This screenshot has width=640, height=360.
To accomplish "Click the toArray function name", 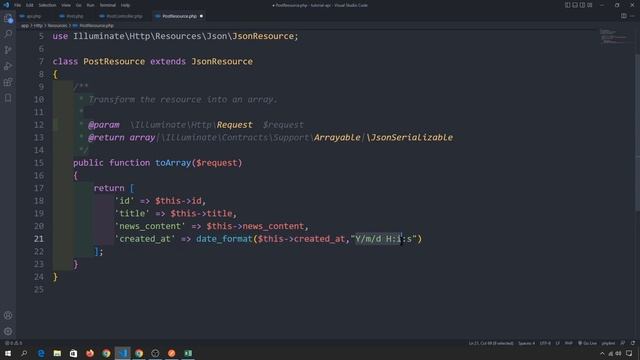I will click(173, 163).
